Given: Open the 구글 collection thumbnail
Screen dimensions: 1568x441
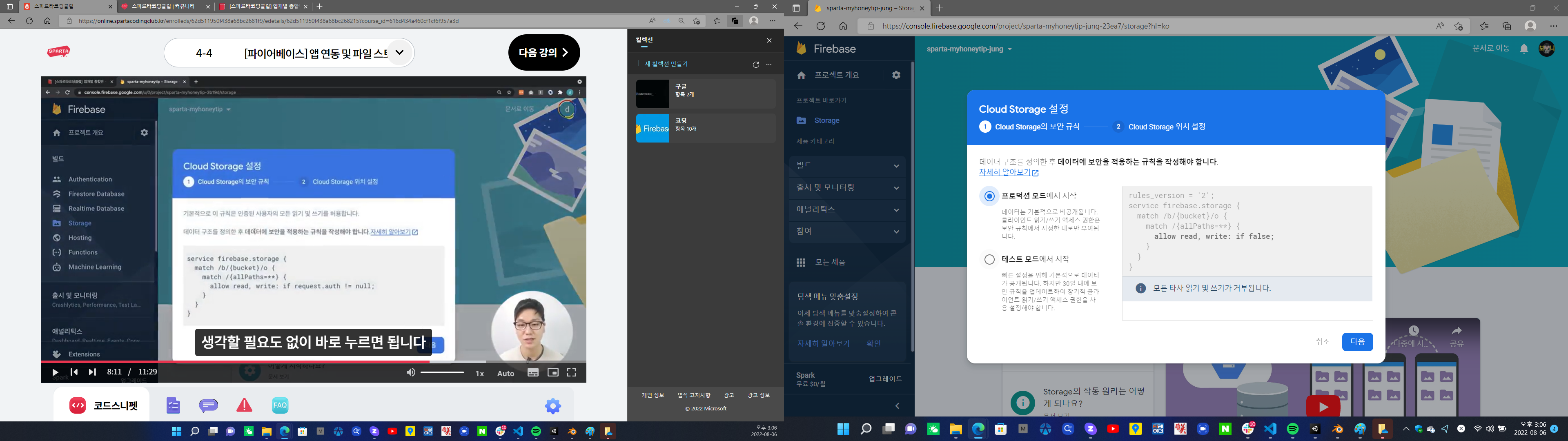Looking at the screenshot, I should [653, 94].
